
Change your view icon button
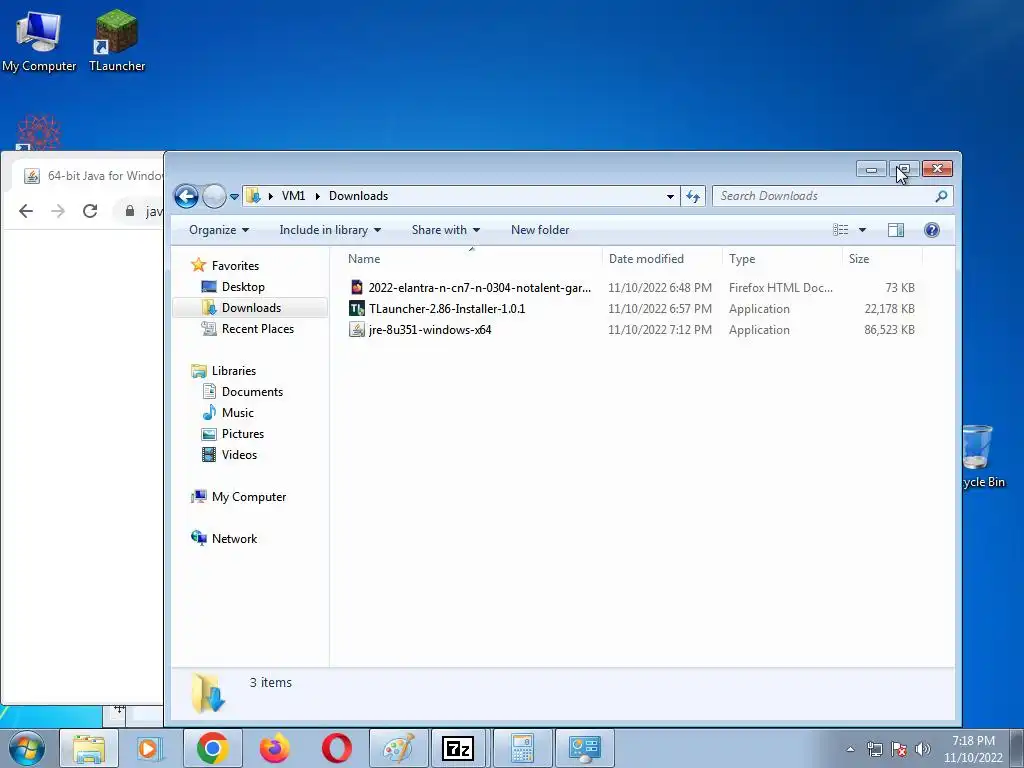pyautogui.click(x=840, y=230)
